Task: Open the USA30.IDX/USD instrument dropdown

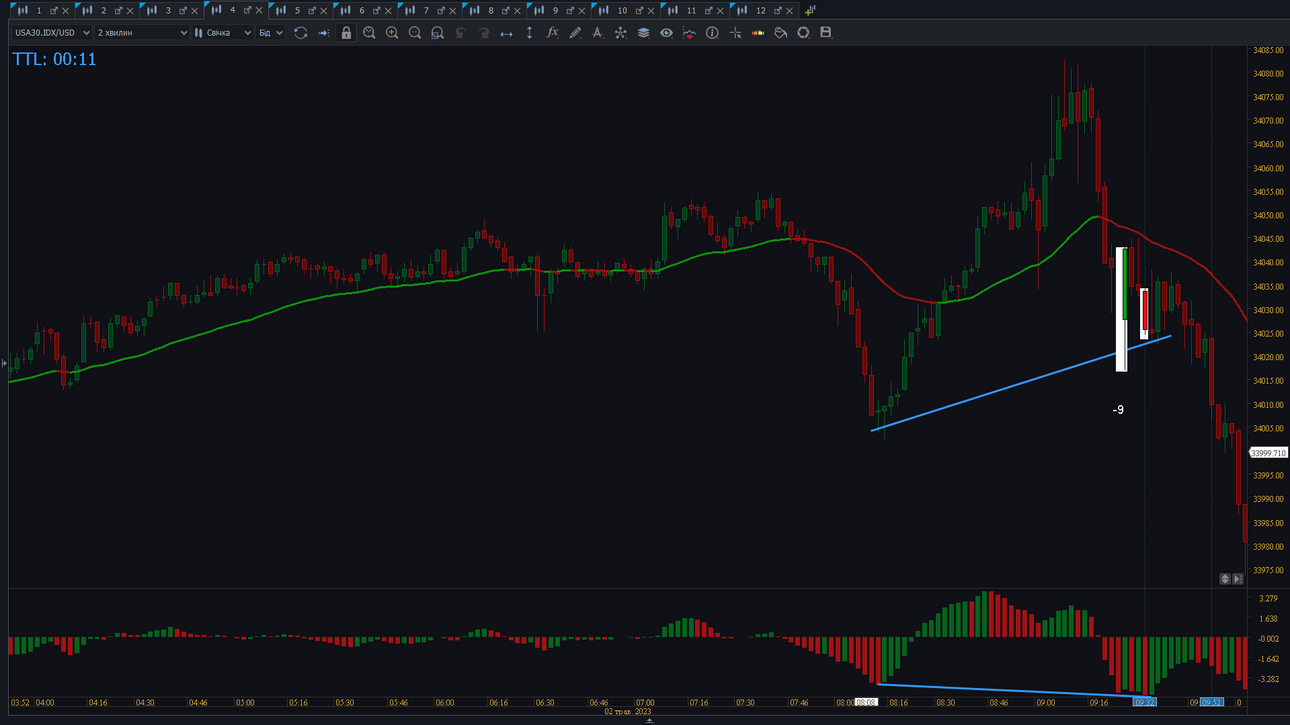Action: [x=52, y=33]
